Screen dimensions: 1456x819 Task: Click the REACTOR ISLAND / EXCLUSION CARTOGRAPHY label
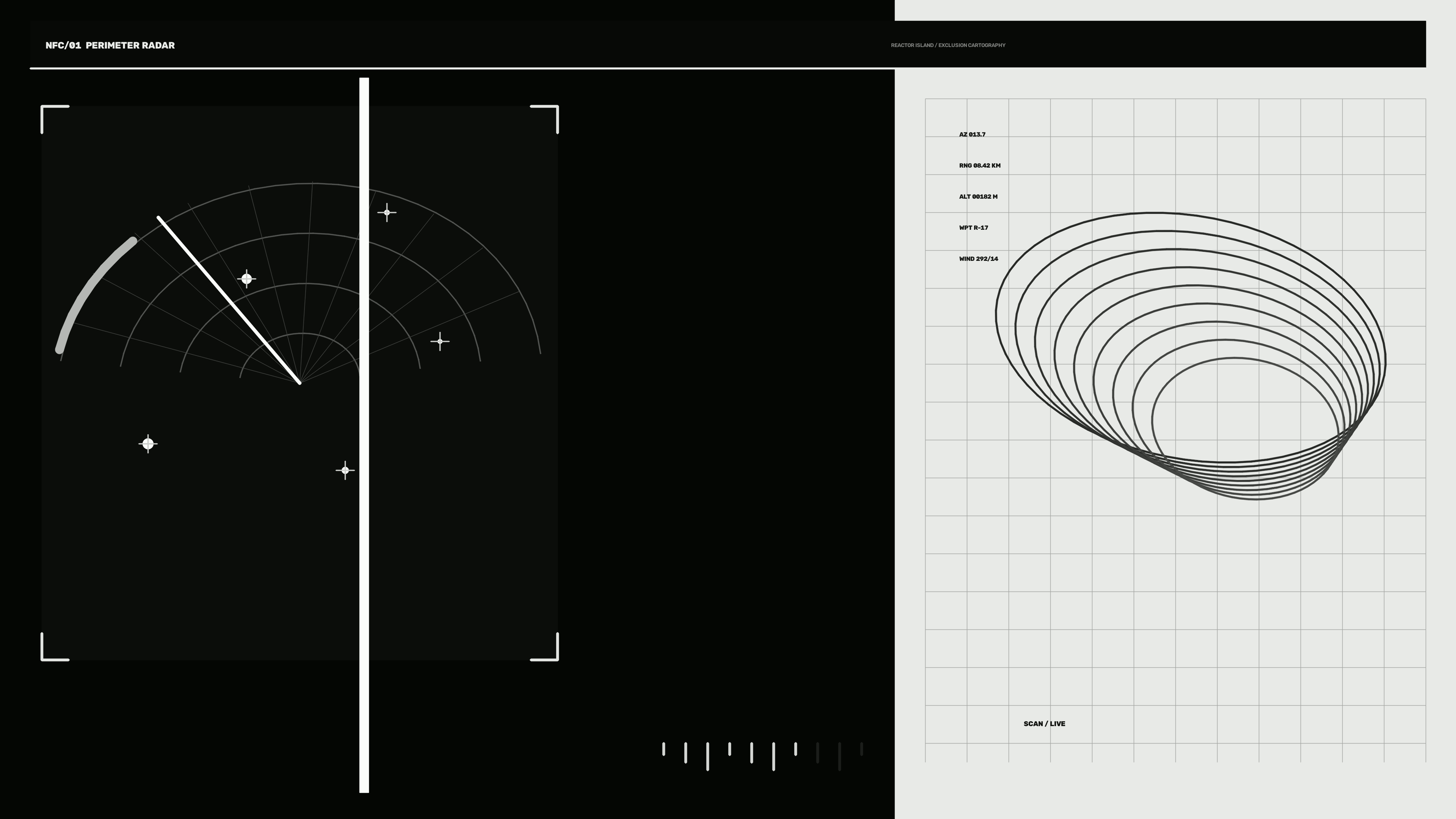click(948, 45)
